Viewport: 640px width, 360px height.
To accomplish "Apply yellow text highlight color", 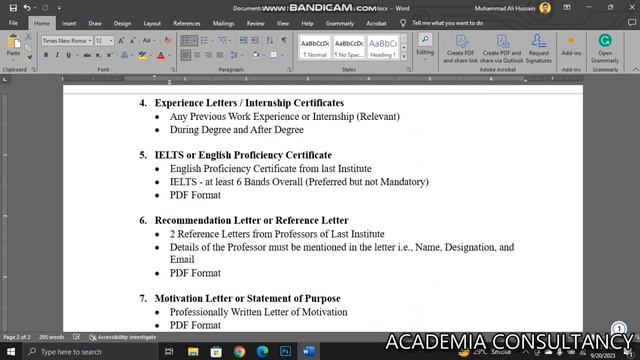I will (x=142, y=55).
